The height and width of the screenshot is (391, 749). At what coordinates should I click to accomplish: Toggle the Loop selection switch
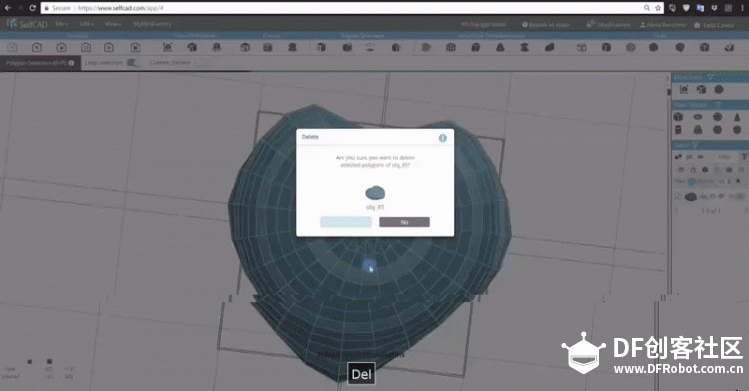133,63
